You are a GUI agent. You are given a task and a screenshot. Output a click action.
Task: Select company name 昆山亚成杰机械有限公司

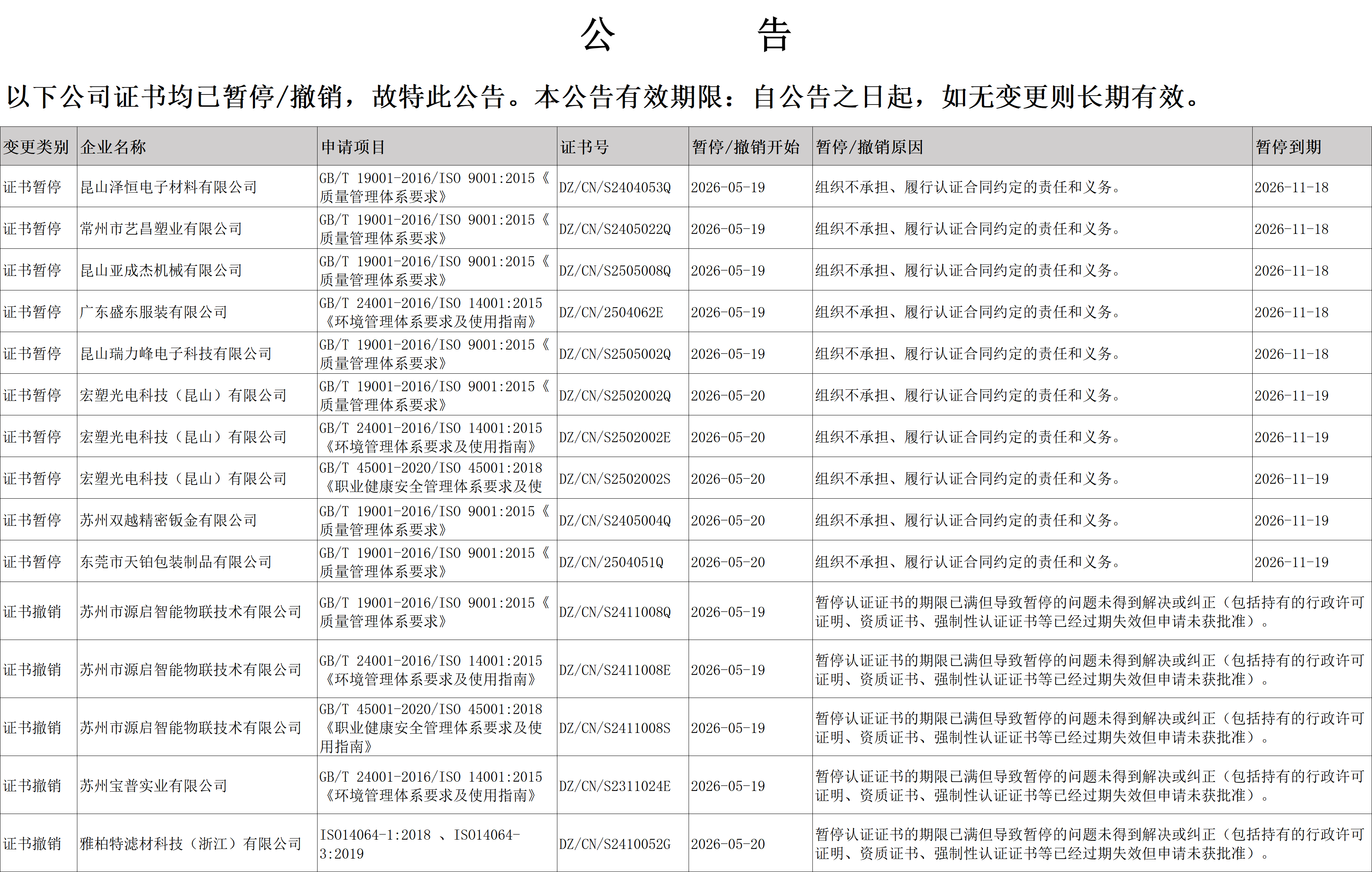pos(161,270)
